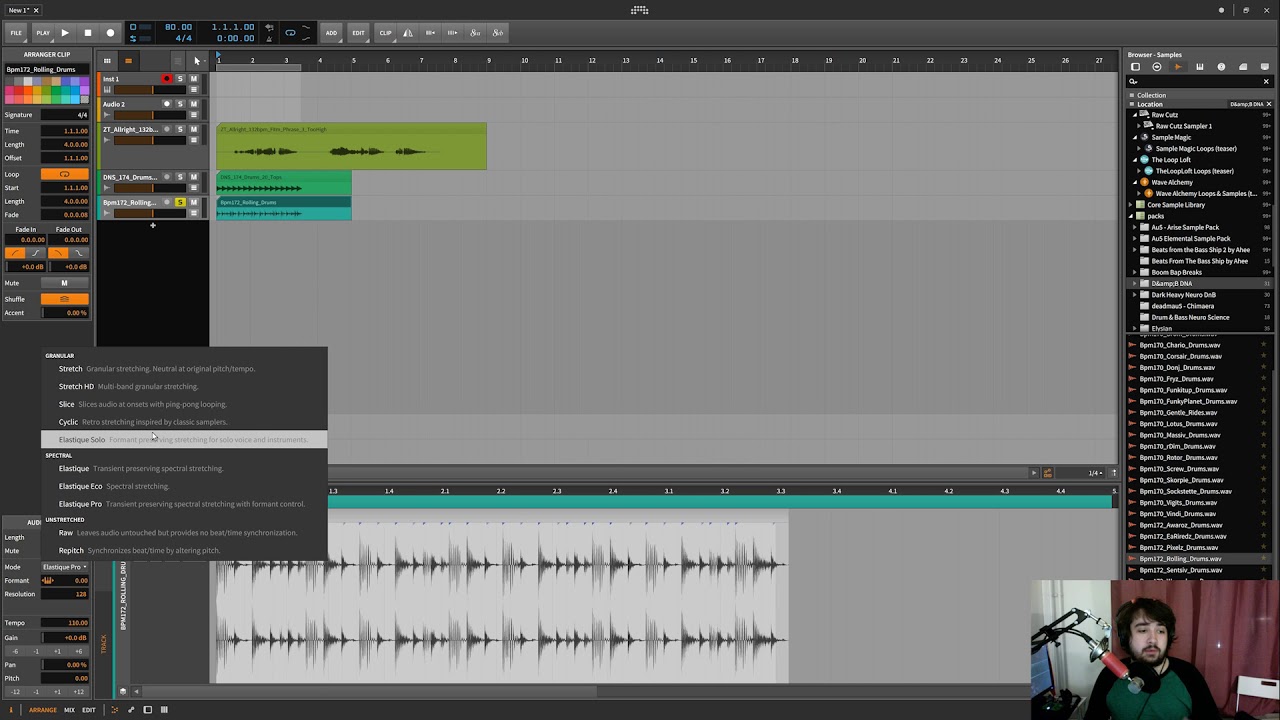1280x720 pixels.
Task: Click the clip name field Bpm172_Rolling_Drums
Action: click(x=47, y=70)
